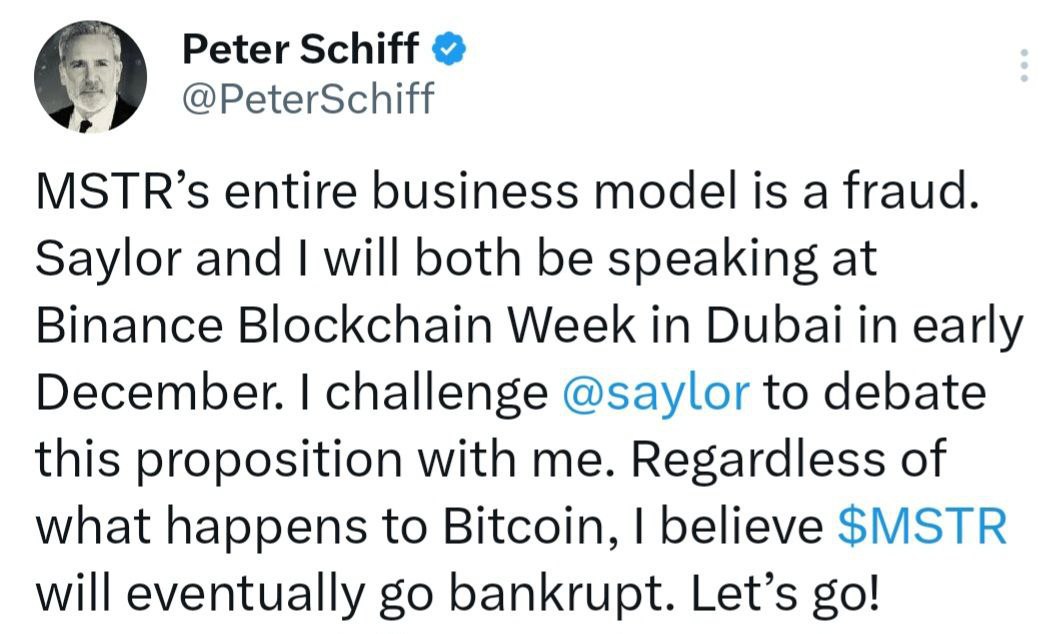Open the $MSTR cashtag link
The image size is (1063, 634).
[921, 527]
